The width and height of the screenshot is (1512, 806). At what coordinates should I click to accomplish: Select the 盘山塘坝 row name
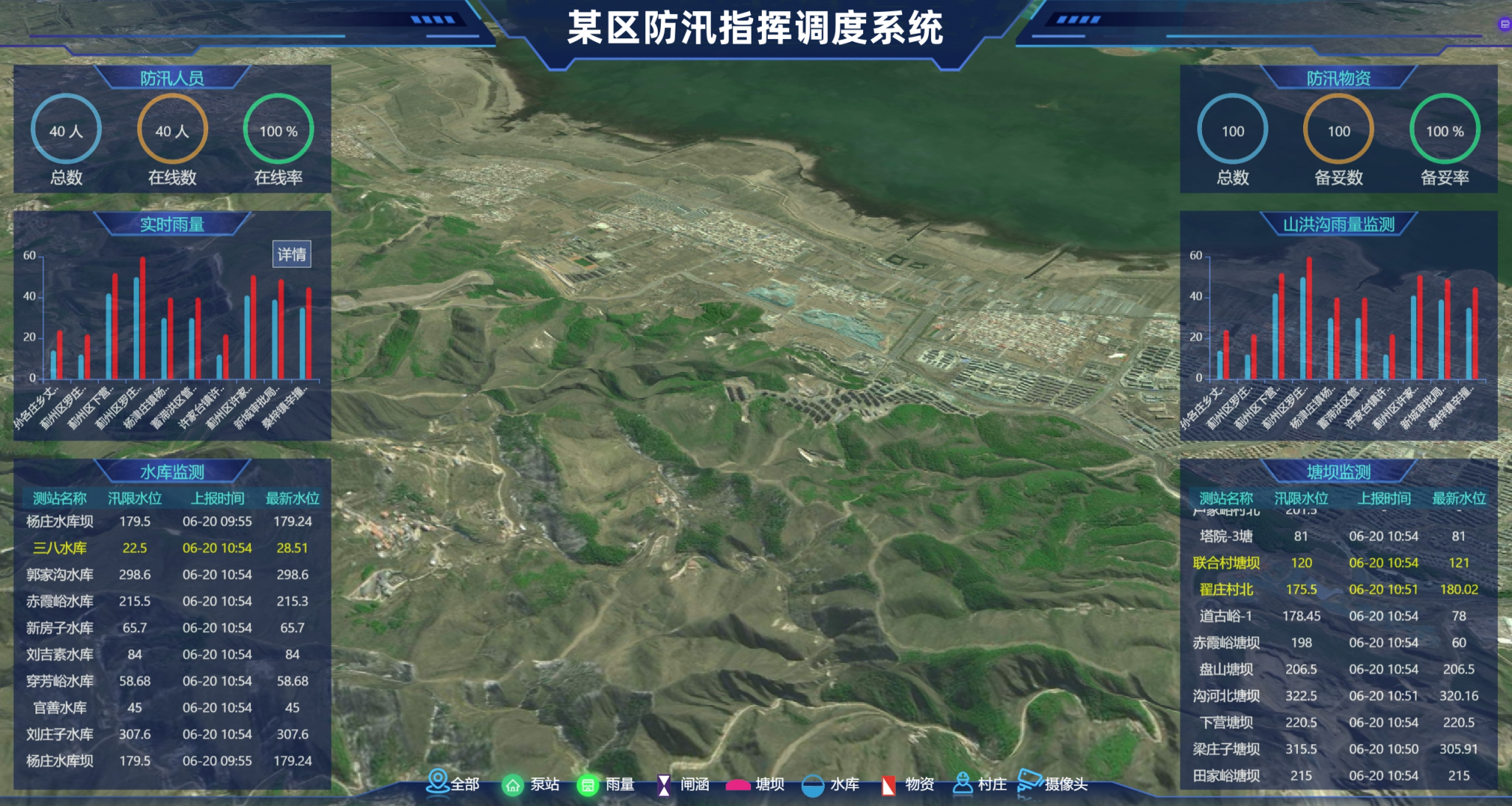(x=1226, y=669)
